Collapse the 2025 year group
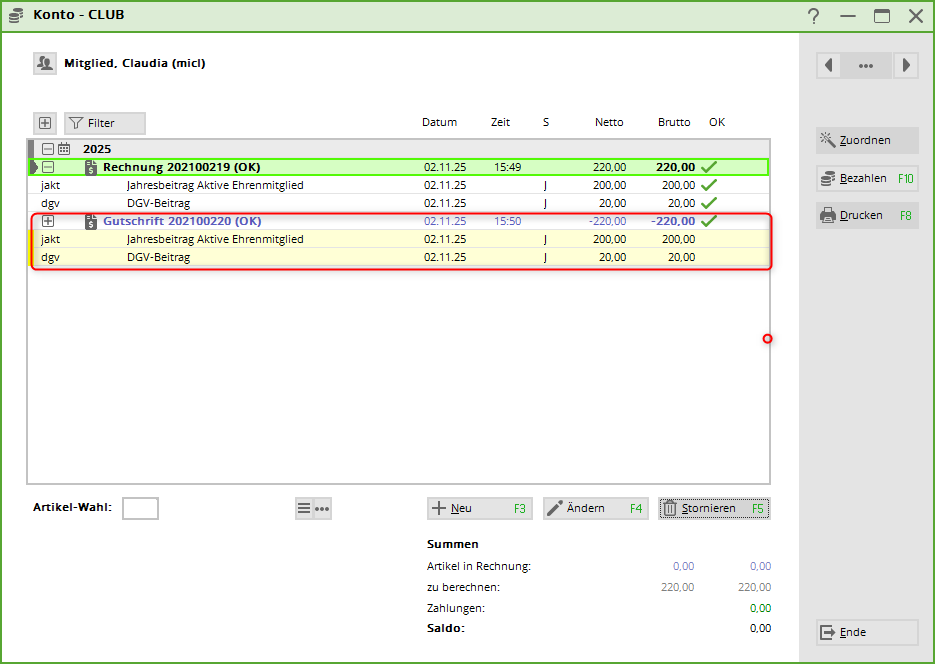This screenshot has height=664, width=935. click(x=47, y=149)
